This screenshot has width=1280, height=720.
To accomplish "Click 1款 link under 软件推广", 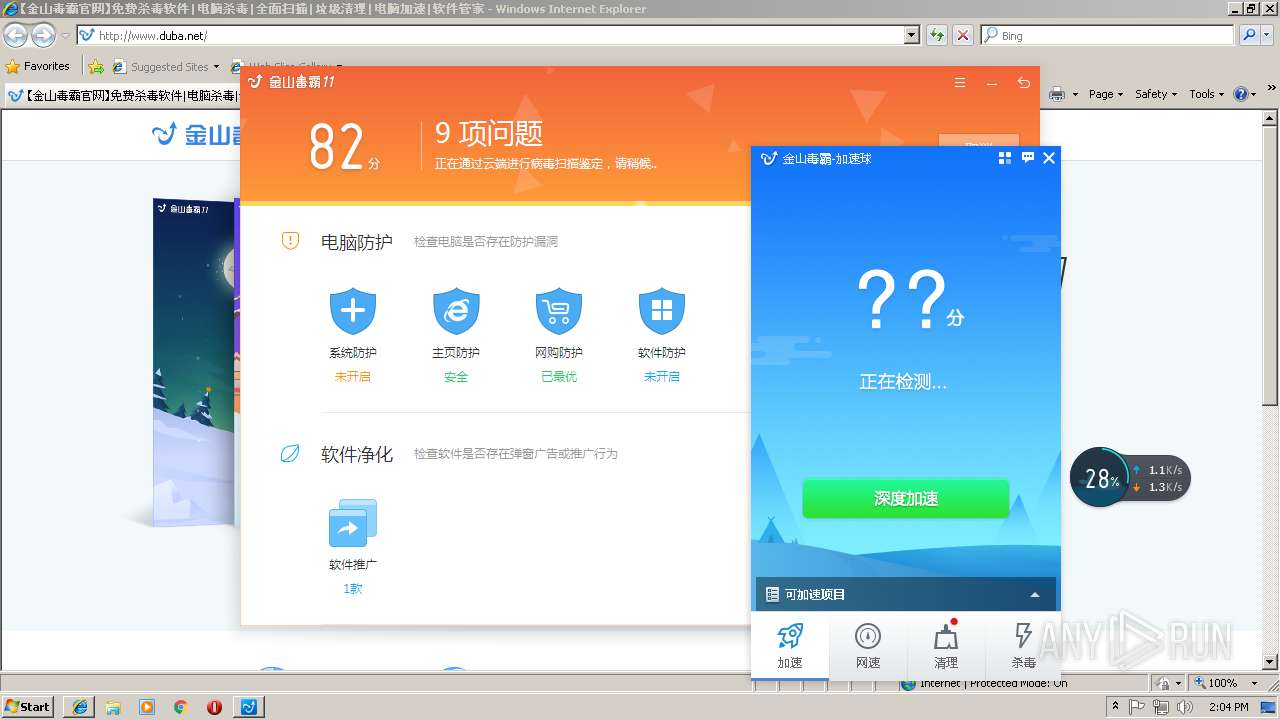I will coord(352,589).
